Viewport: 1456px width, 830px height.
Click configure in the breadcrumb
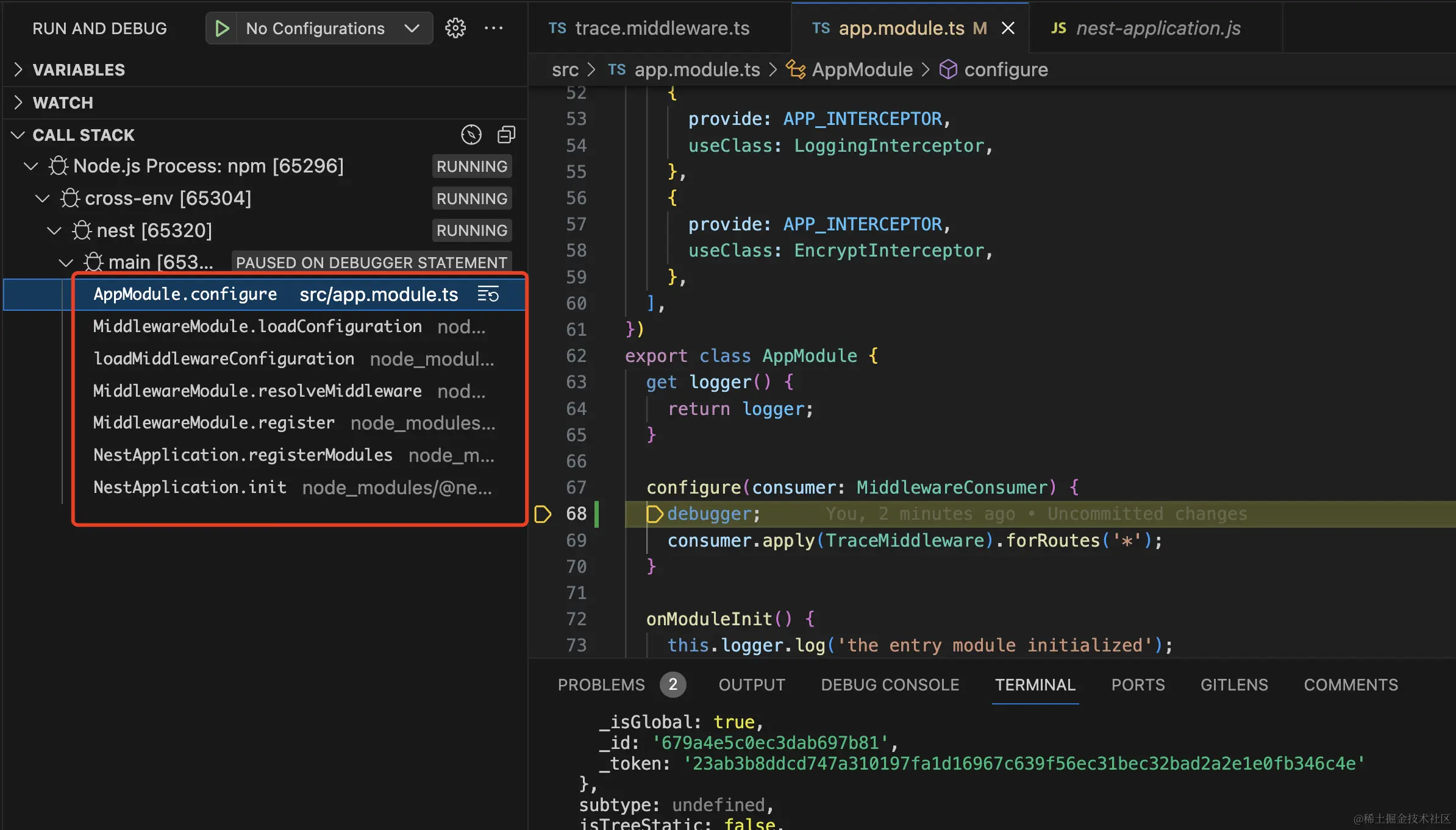click(x=1006, y=69)
